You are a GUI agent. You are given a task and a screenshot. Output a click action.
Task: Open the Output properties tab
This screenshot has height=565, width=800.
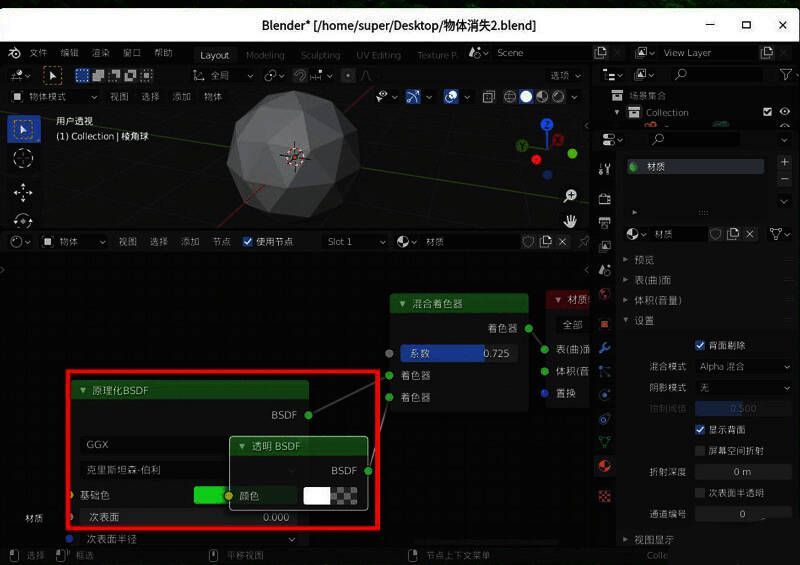[605, 223]
